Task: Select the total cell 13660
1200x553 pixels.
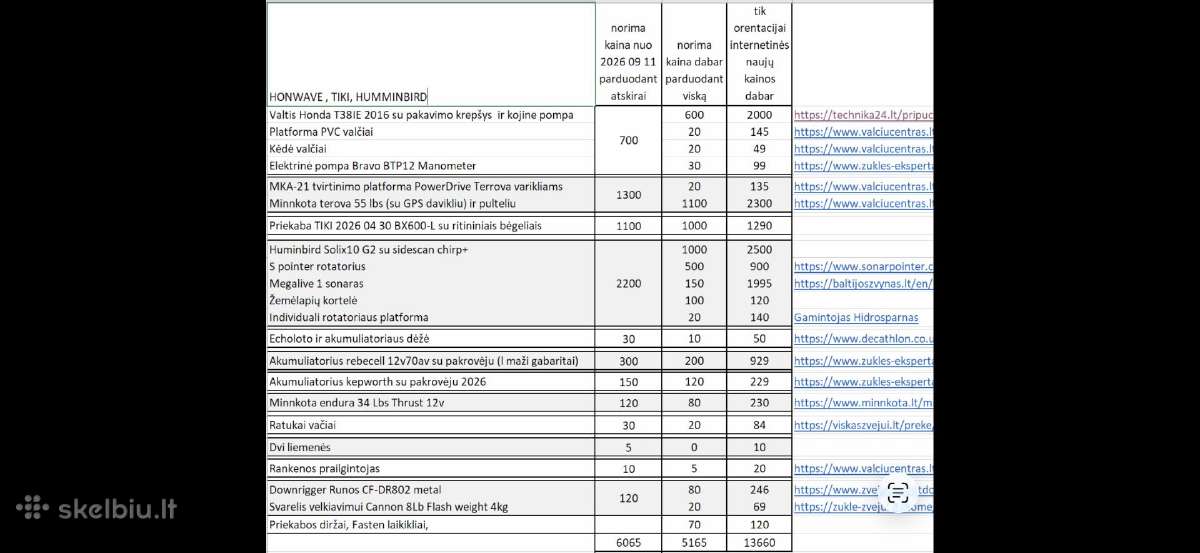Action: (x=758, y=543)
